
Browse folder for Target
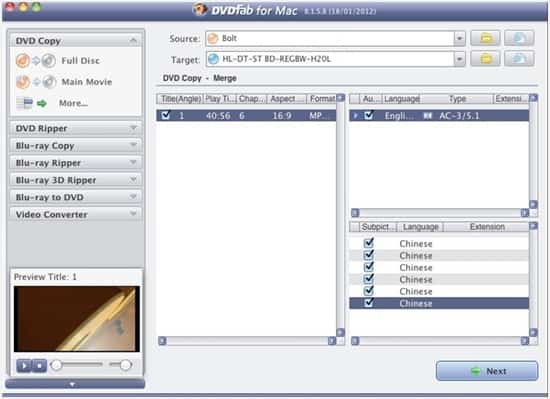tap(485, 59)
